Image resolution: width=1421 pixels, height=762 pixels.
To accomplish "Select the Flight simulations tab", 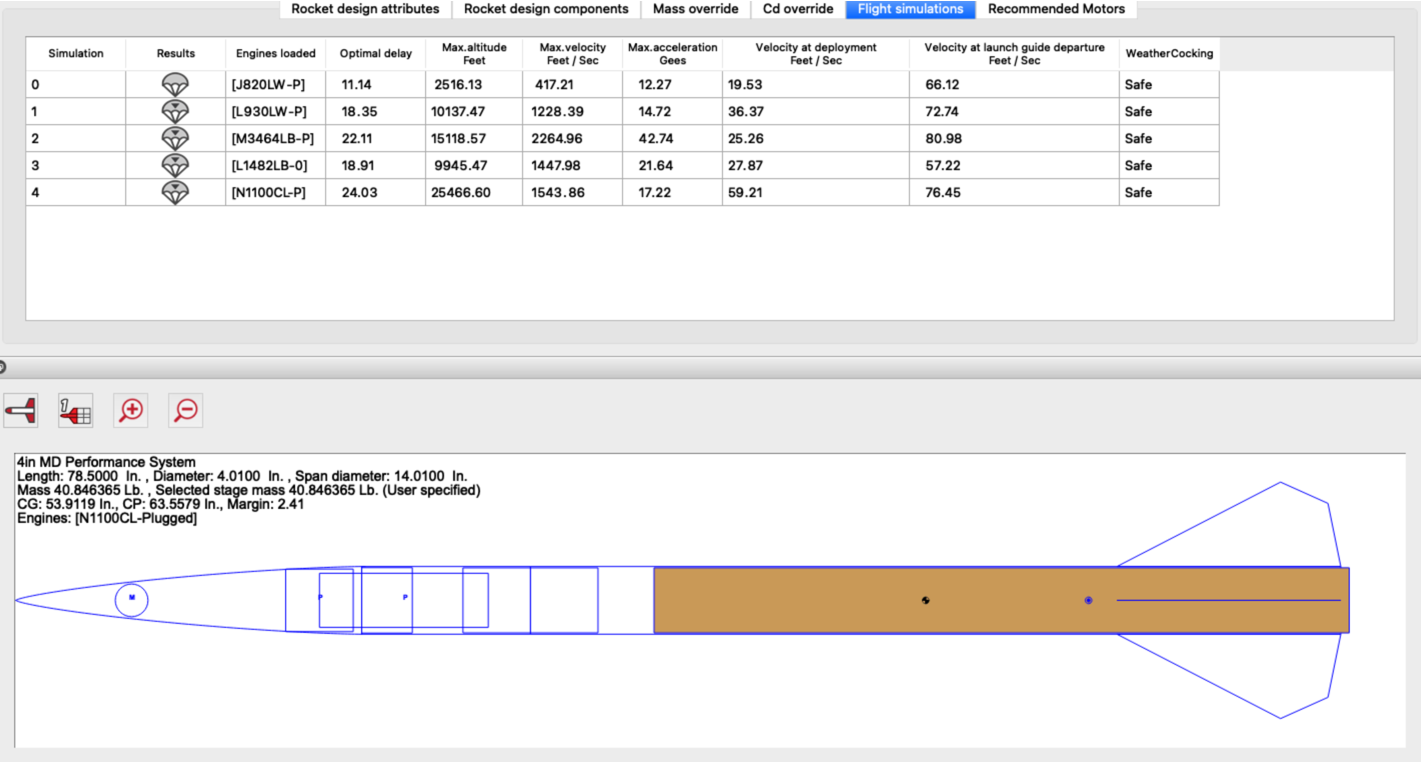I will (910, 9).
